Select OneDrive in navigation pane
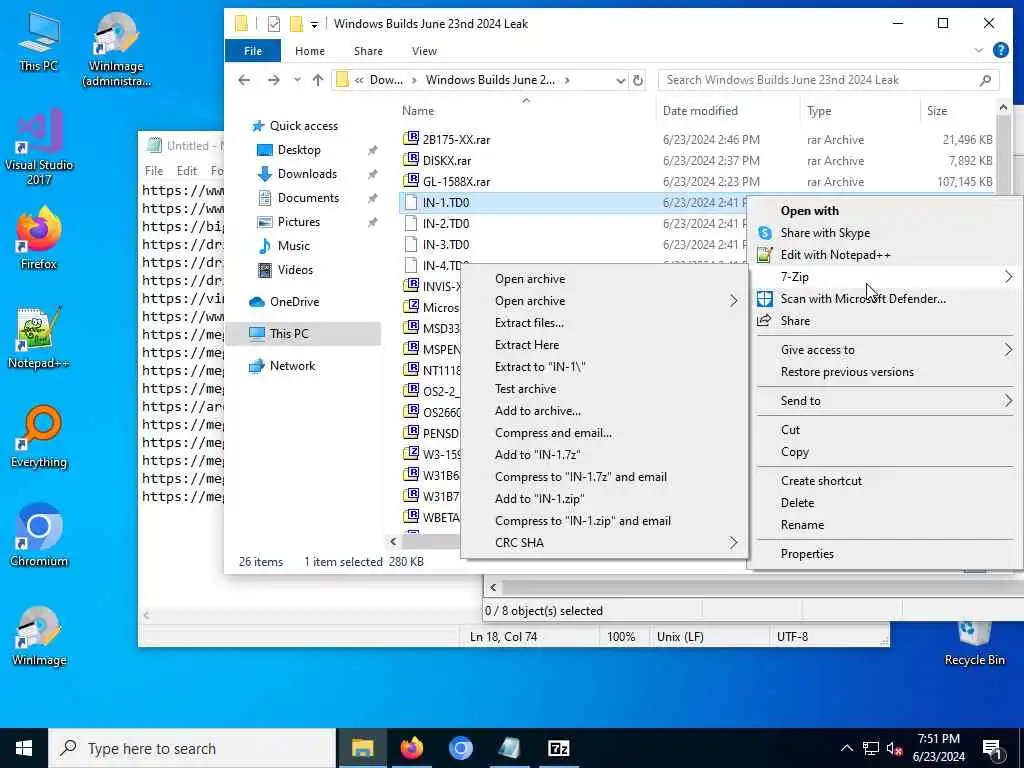 (294, 302)
